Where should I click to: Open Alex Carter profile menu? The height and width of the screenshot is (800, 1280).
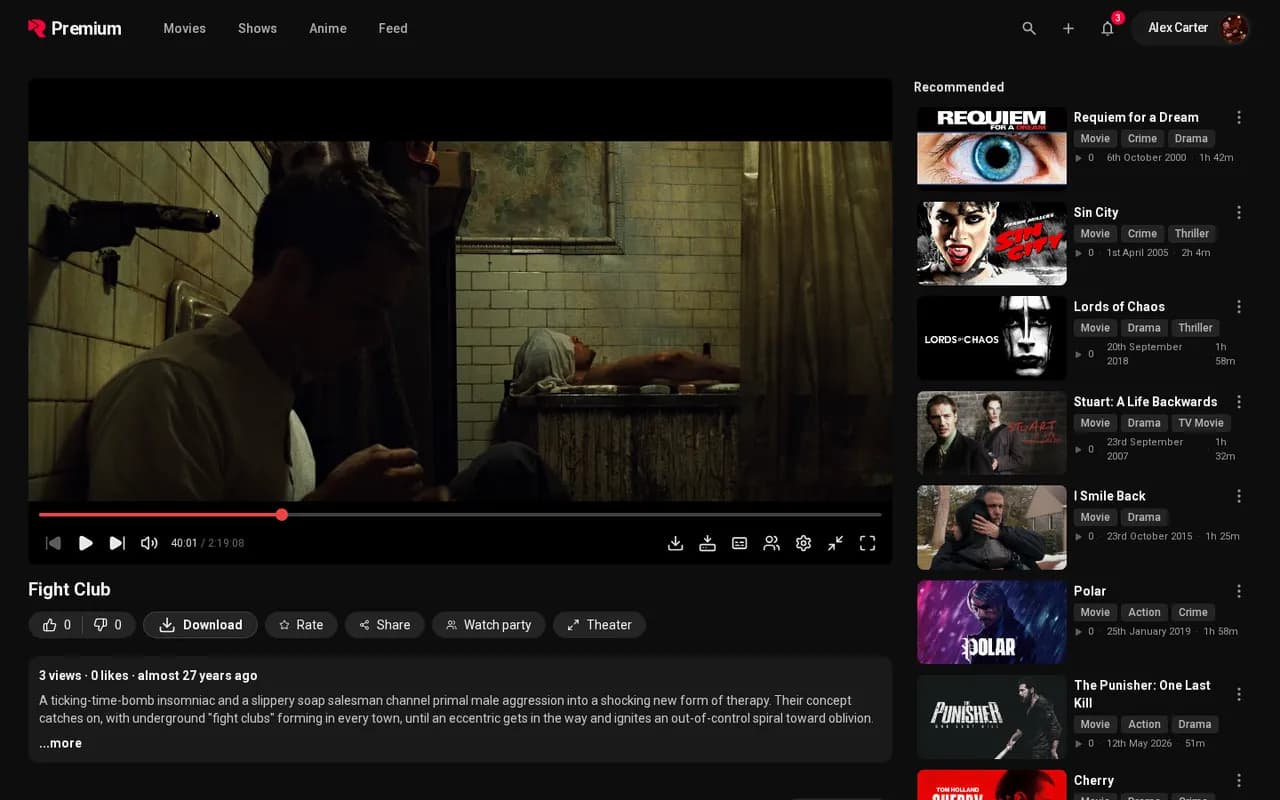(x=1192, y=28)
